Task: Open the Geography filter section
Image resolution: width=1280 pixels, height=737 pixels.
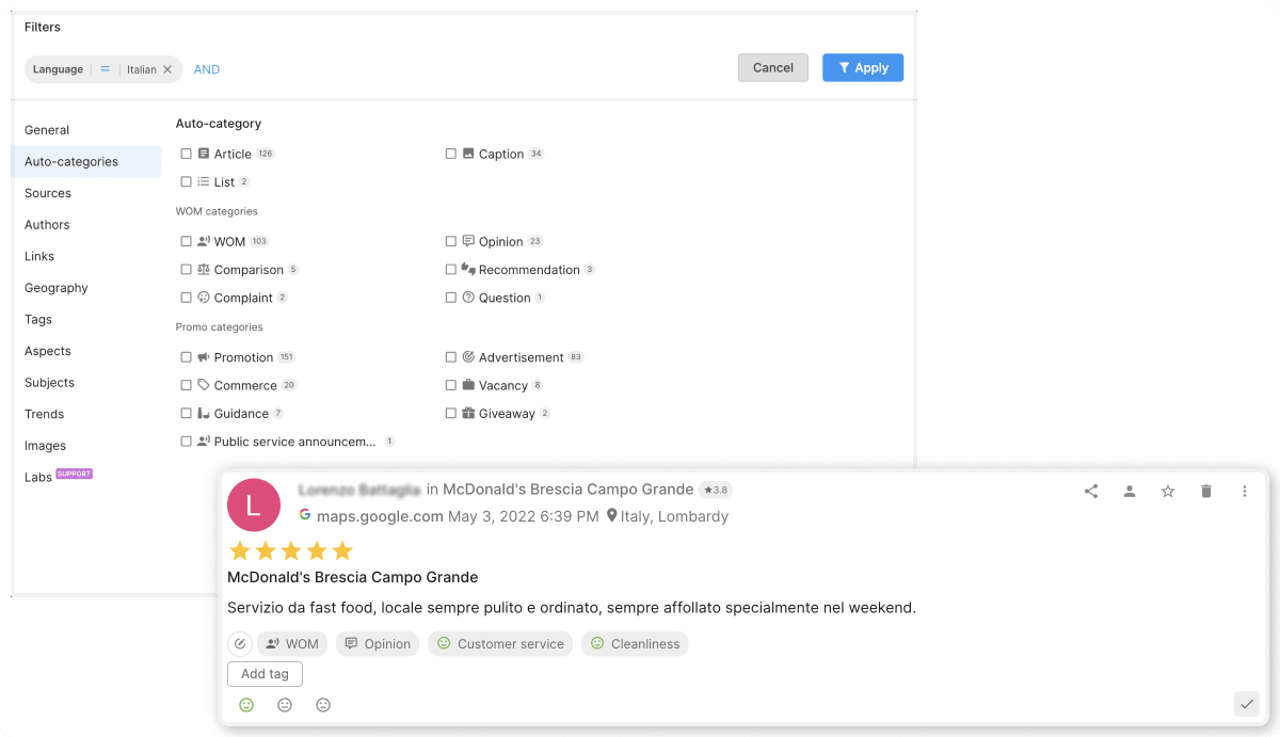Action: pyautogui.click(x=56, y=288)
